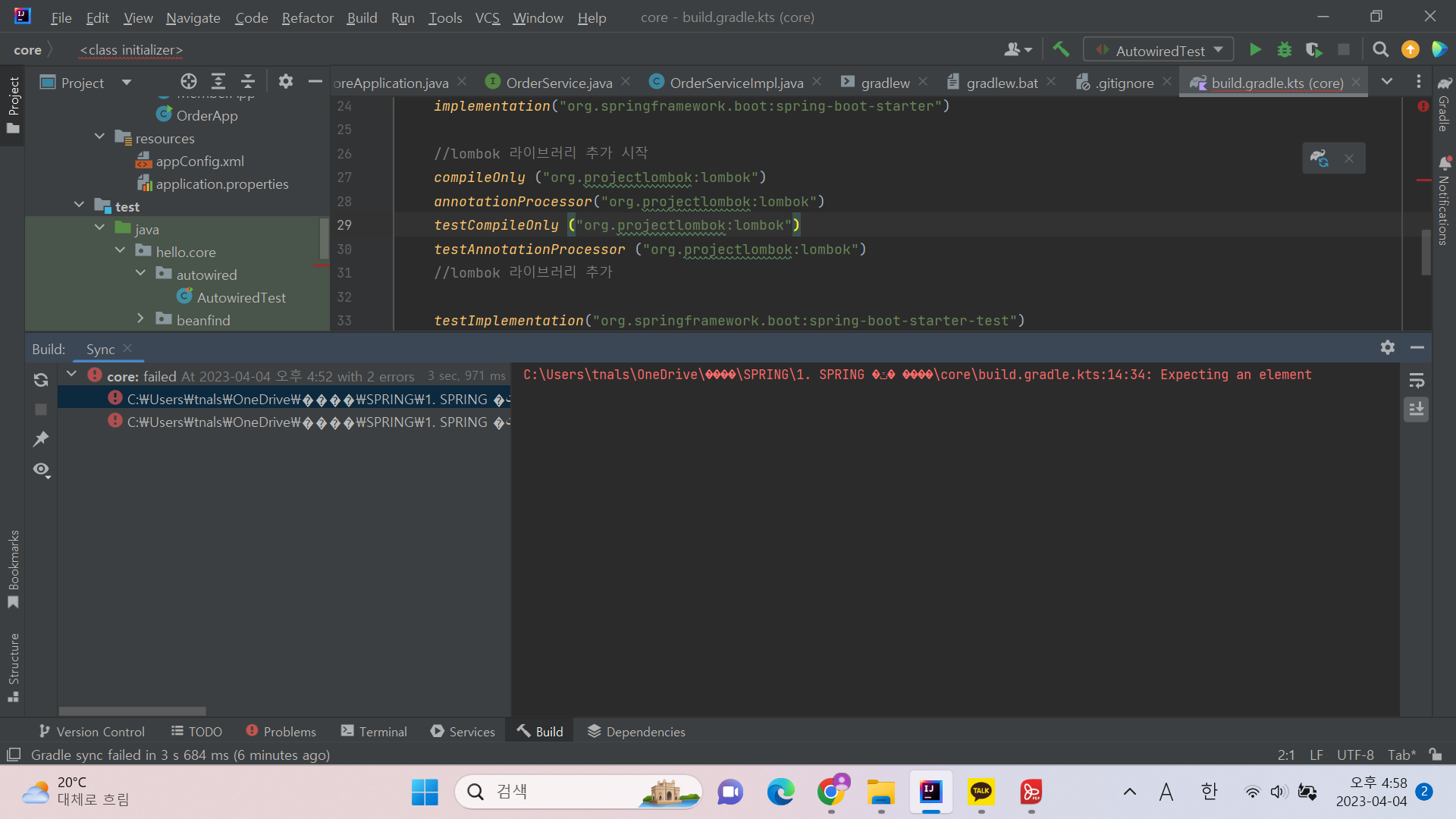The image size is (1456, 819).
Task: Run AutowiredTest with the green play button
Action: coord(1255,50)
